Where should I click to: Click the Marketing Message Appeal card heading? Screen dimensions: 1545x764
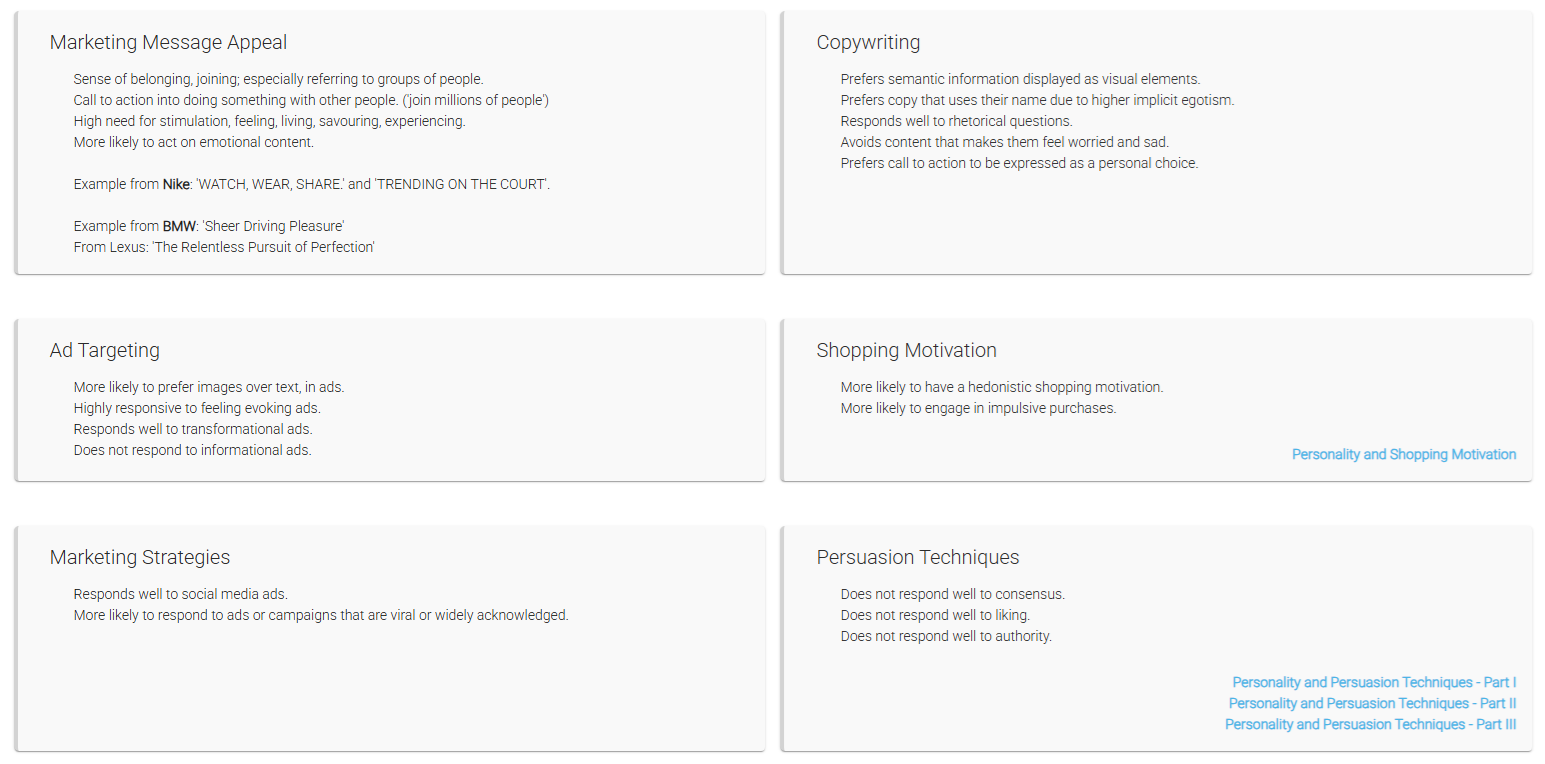168,42
